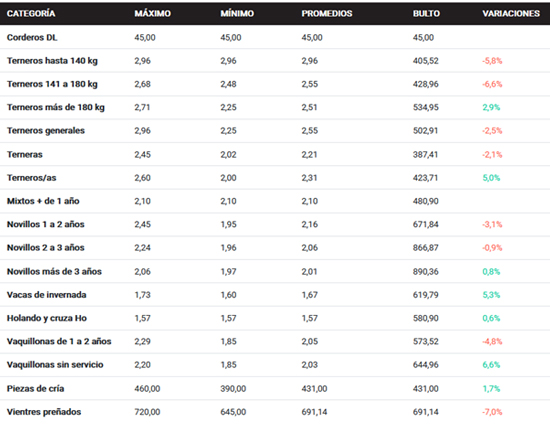Viewport: 550px width, 427px height.
Task: Click the MÍNIMO column header
Action: tap(237, 13)
